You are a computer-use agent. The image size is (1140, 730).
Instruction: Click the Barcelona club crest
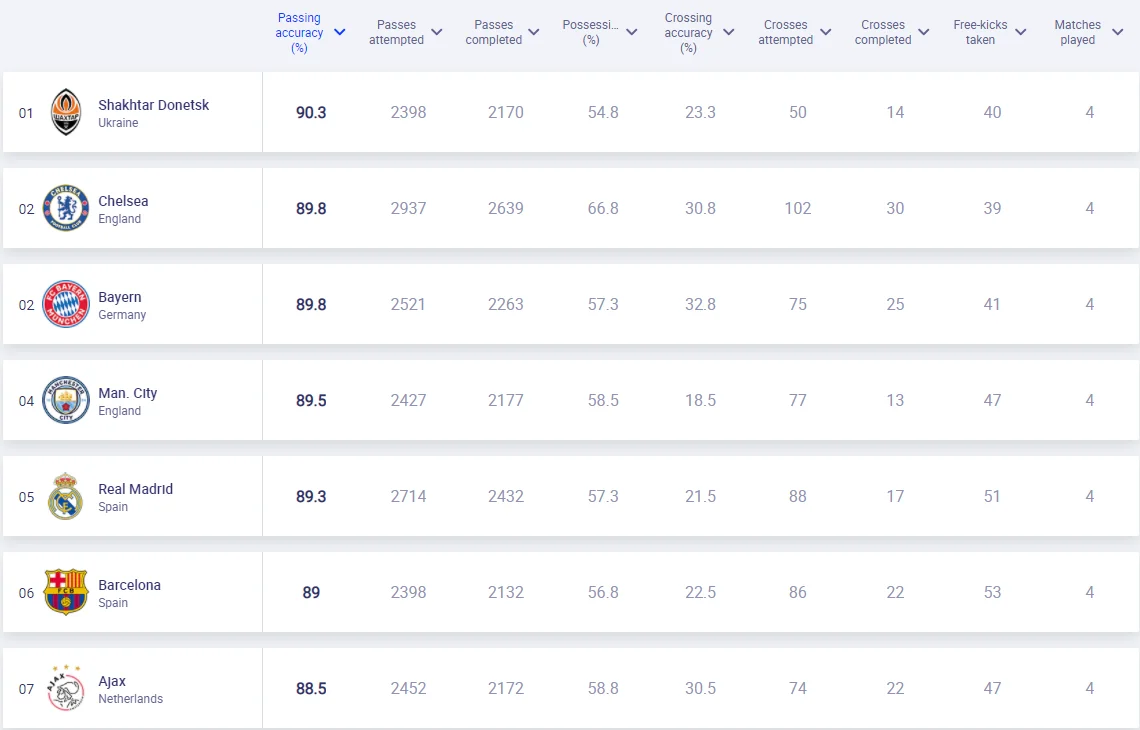(66, 592)
